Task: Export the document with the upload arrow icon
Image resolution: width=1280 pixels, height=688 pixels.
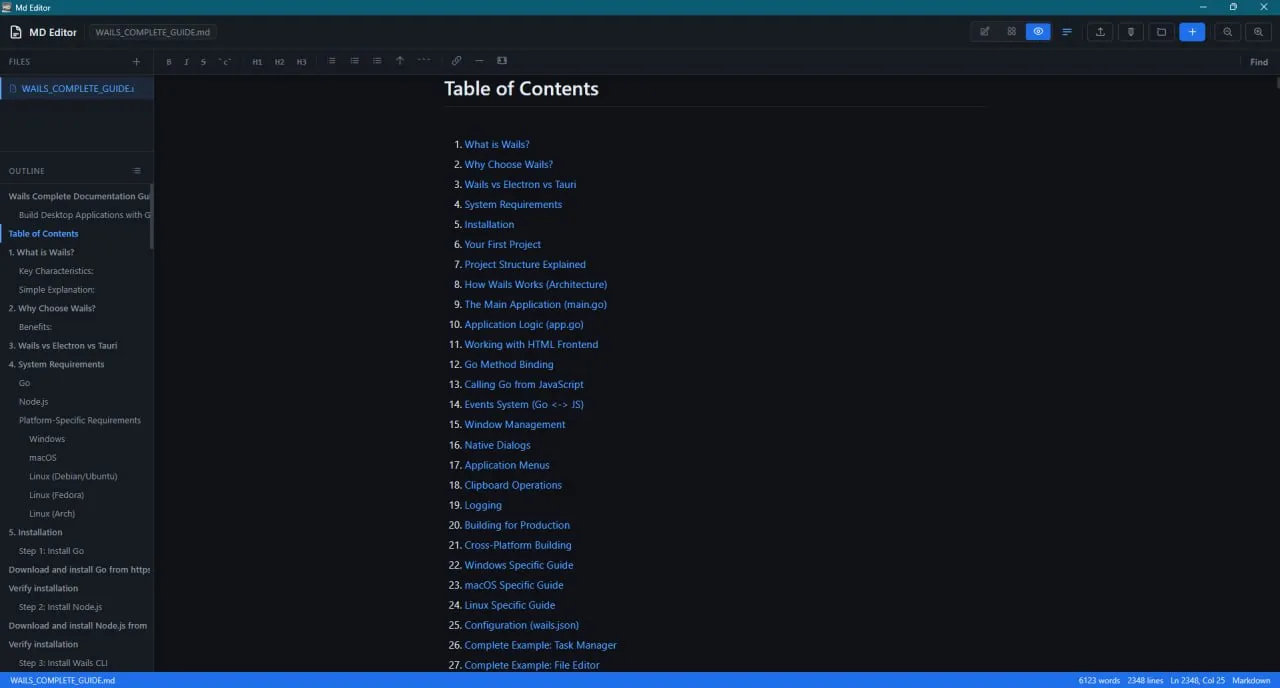Action: (x=1100, y=32)
